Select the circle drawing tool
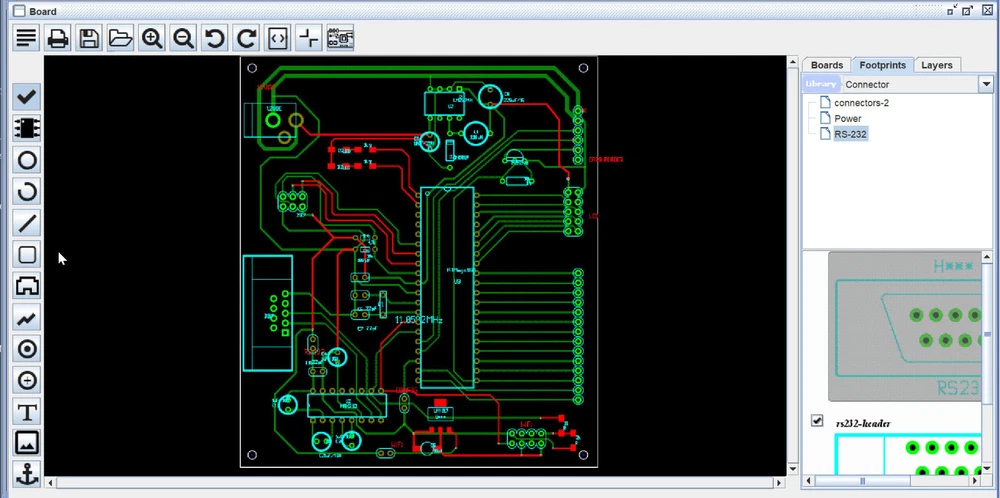Screen dimensions: 1000x498 [27, 160]
